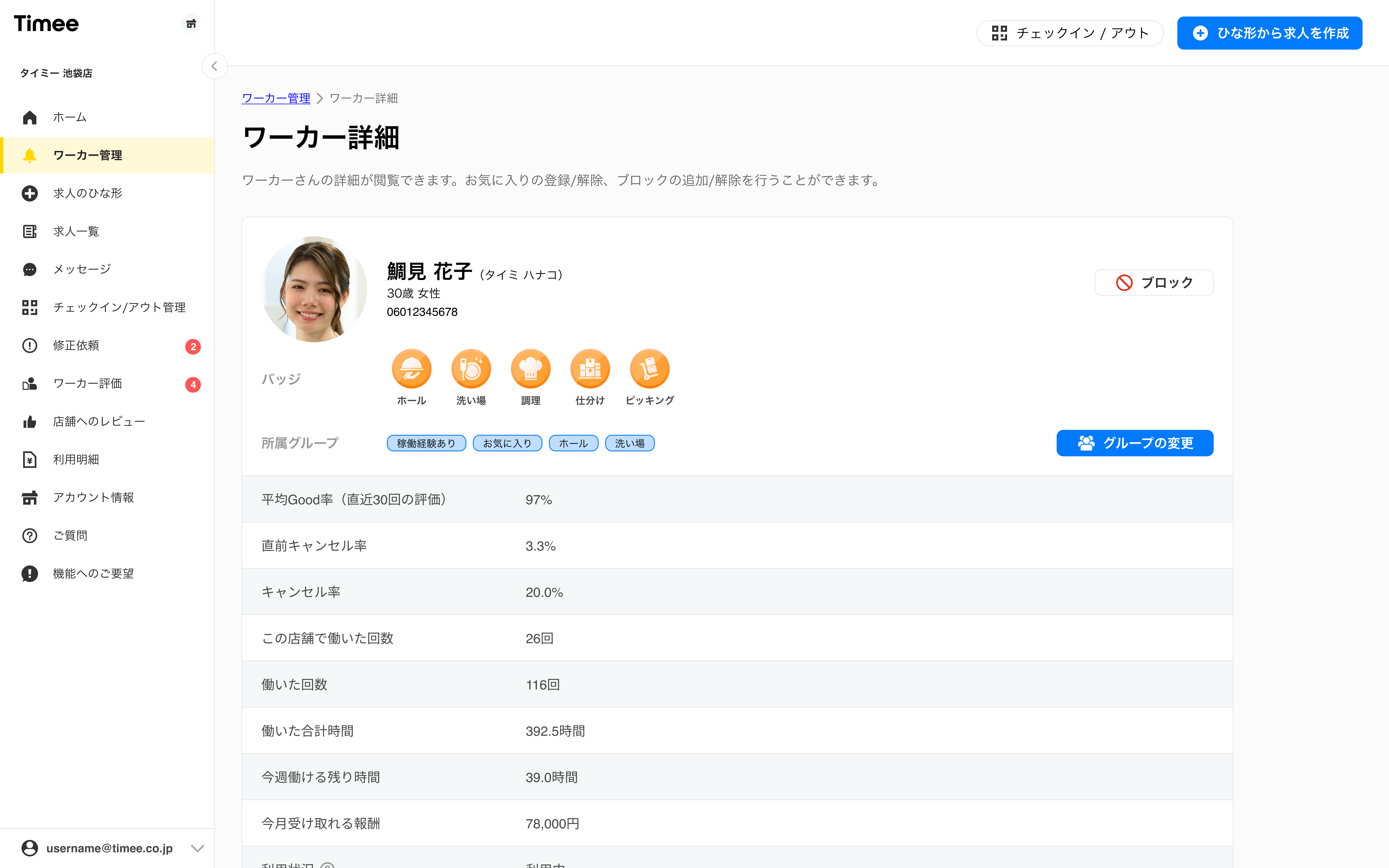
Task: Click the ホール badge icon
Action: (411, 369)
